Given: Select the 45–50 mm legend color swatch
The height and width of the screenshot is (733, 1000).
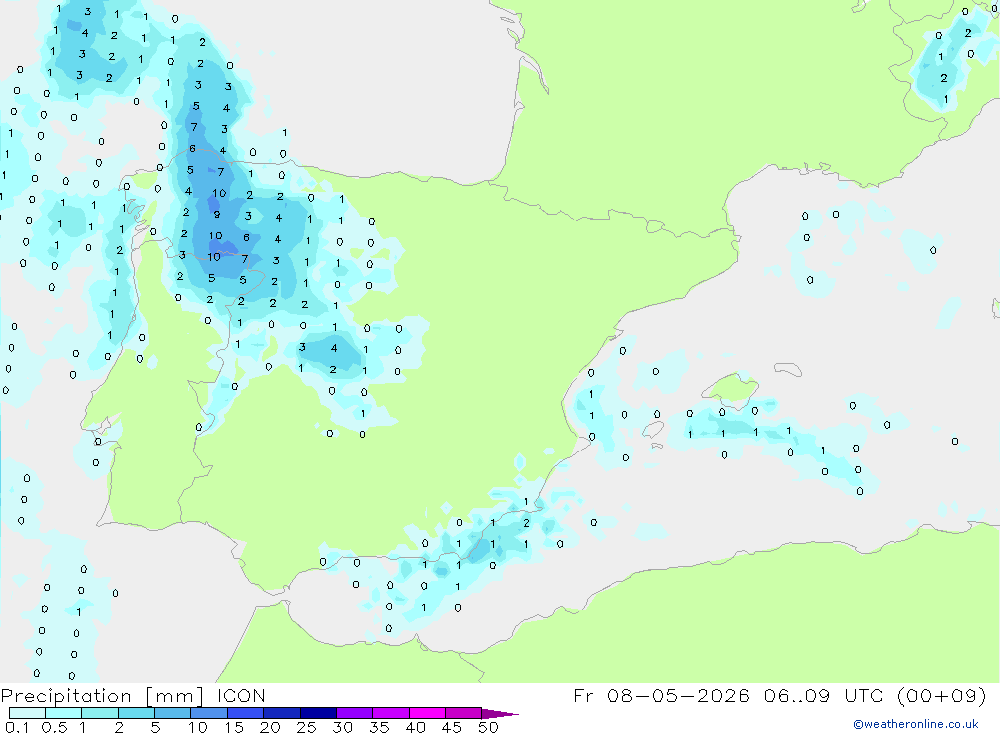Looking at the screenshot, I should pos(464,713).
